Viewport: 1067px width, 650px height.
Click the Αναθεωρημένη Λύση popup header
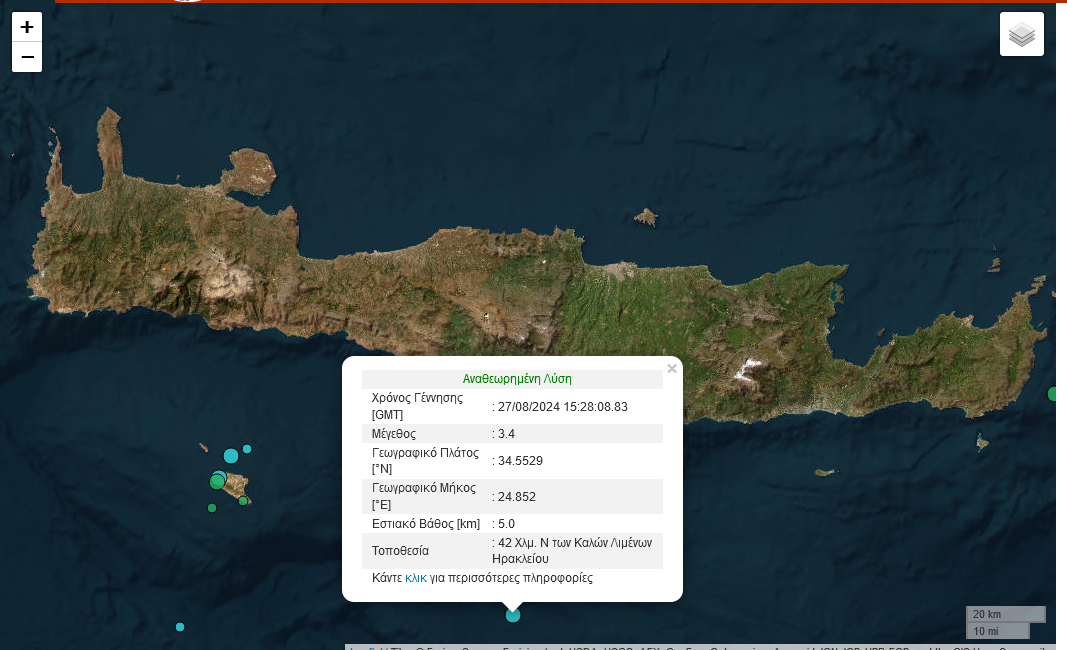coord(517,379)
